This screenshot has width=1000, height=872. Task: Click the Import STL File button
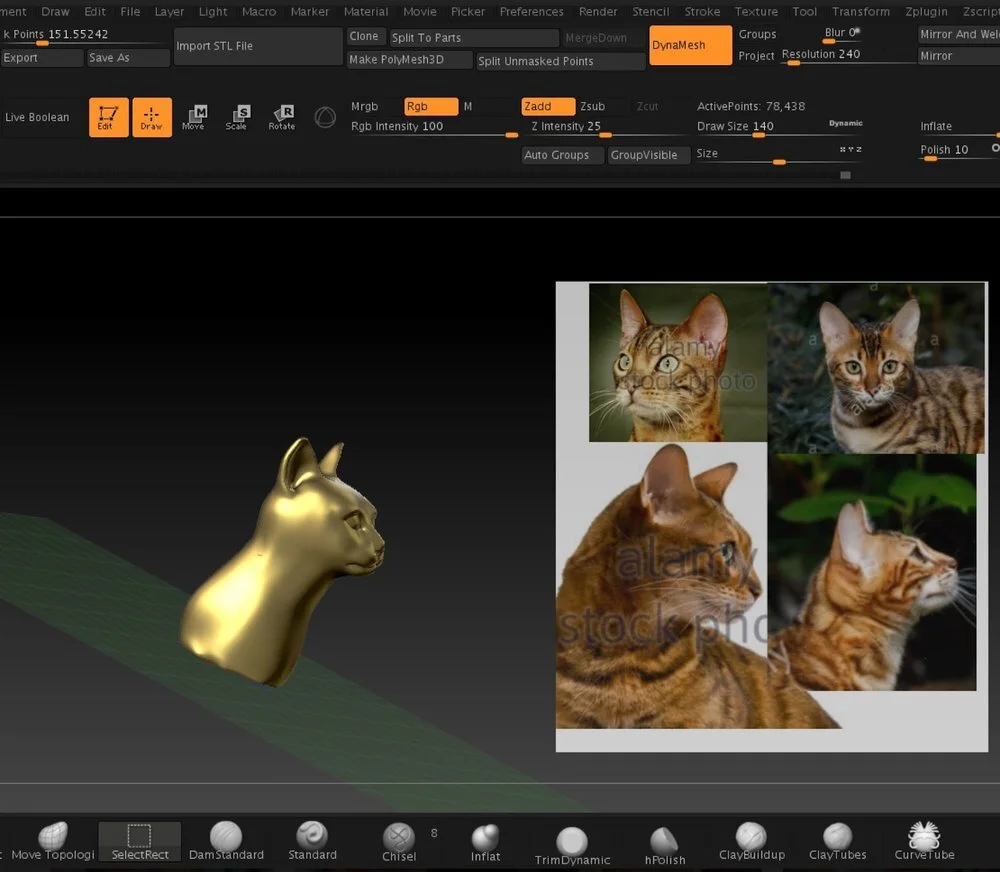click(257, 46)
